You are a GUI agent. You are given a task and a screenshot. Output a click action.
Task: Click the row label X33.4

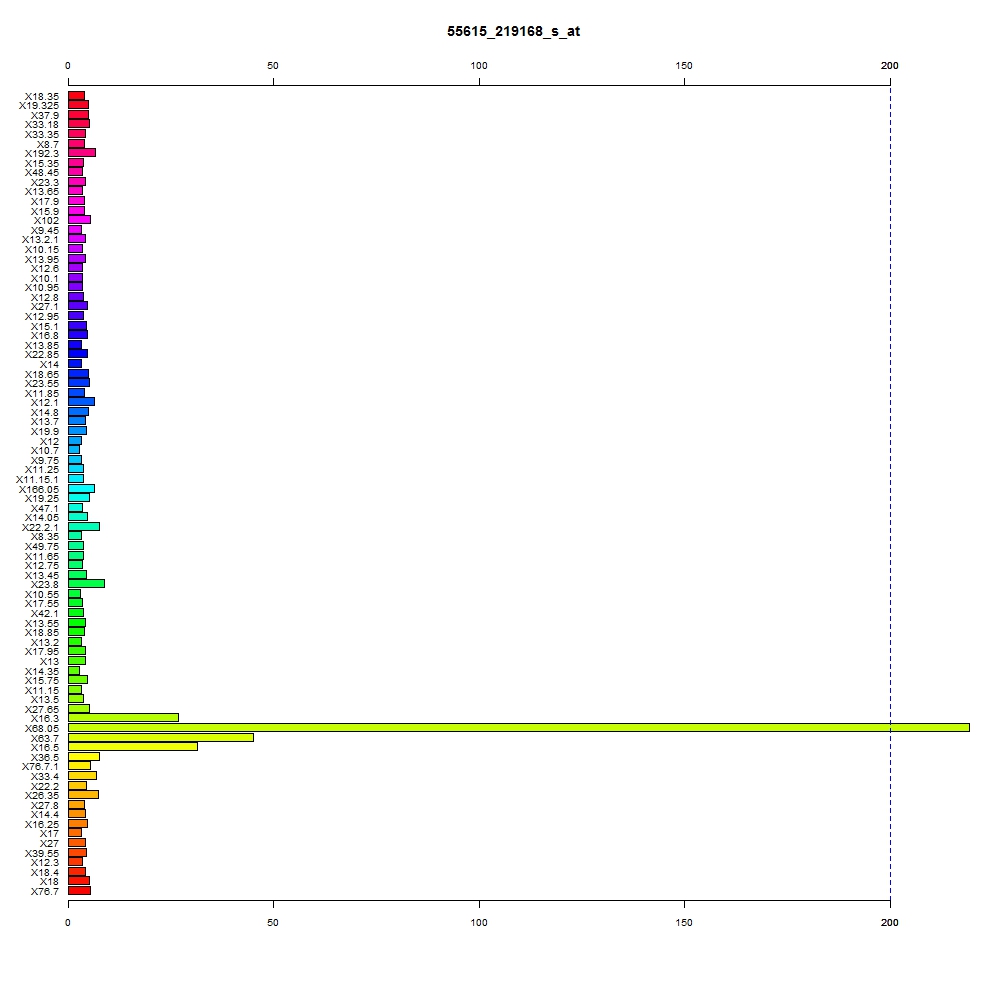(x=45, y=776)
